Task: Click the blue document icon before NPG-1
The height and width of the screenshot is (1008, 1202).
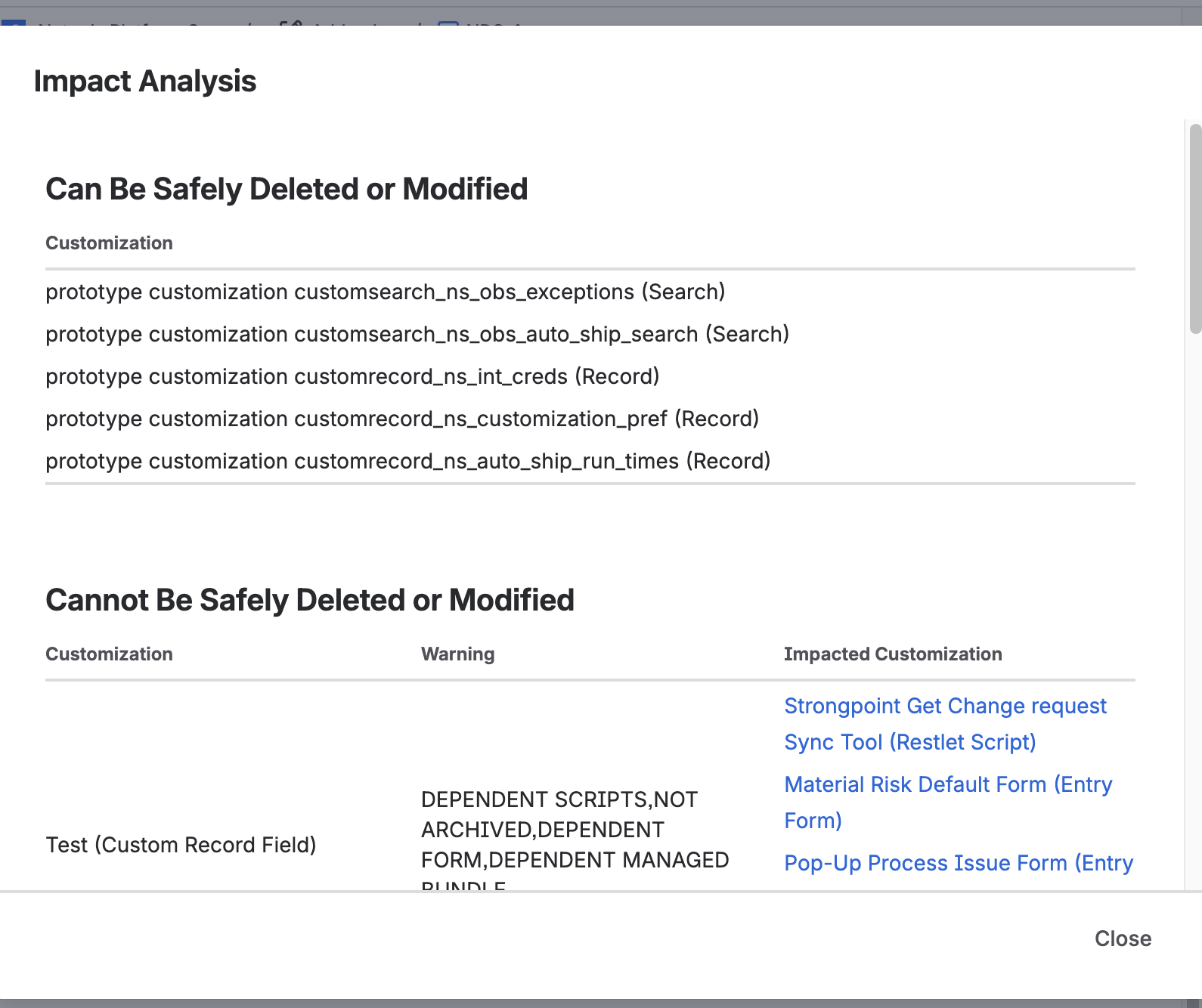Action: 448,24
